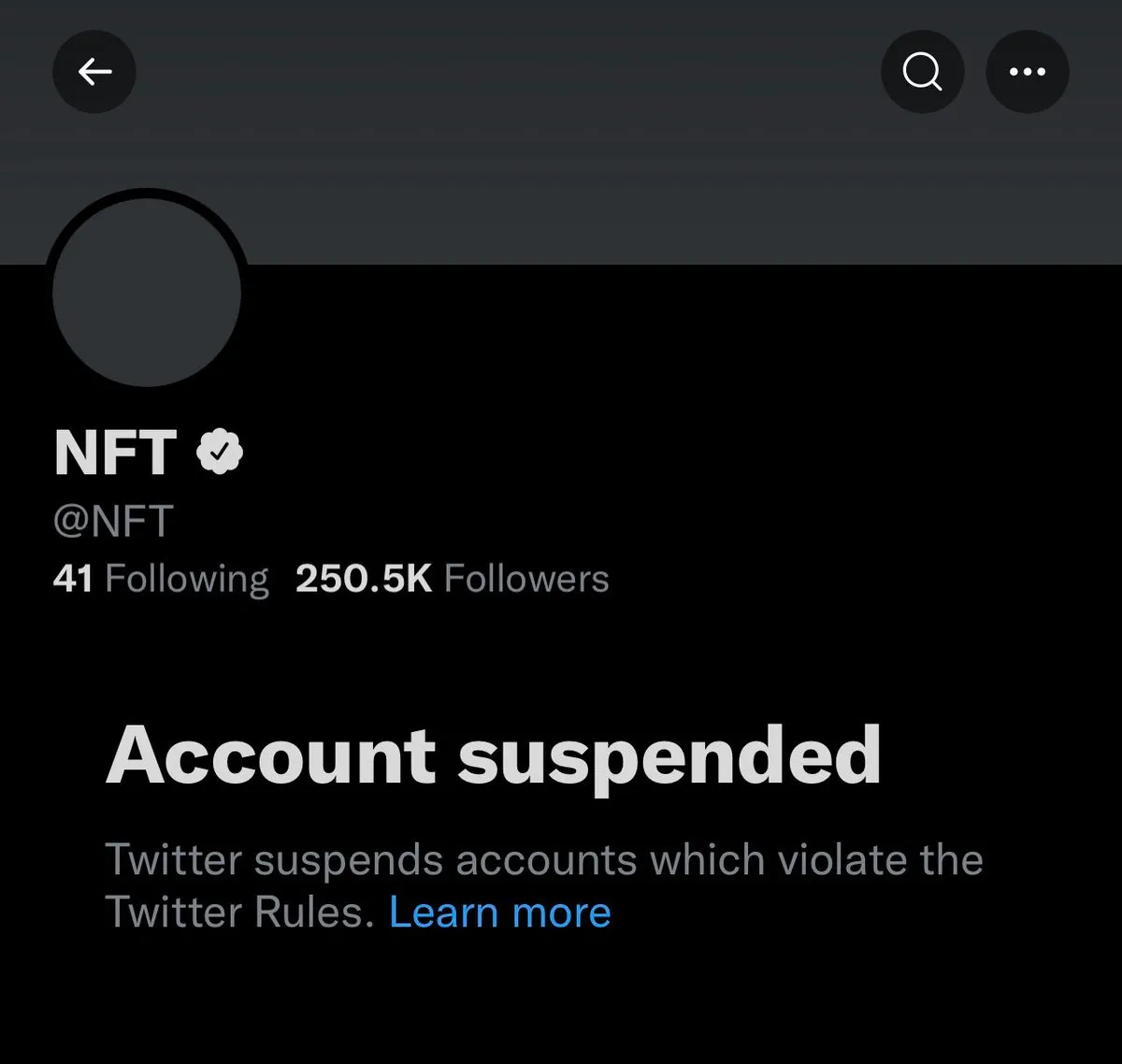The width and height of the screenshot is (1122, 1064).
Task: Select the NFT display name
Action: [x=115, y=453]
